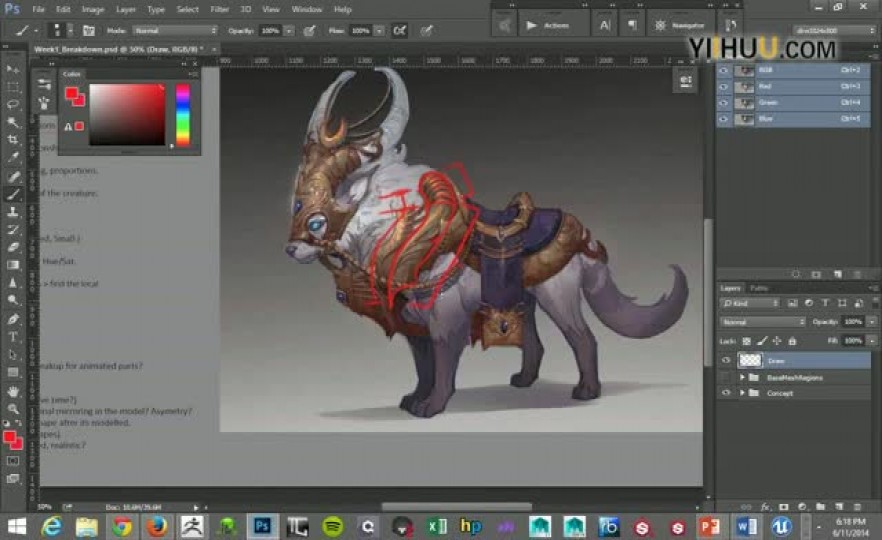Toggle pressure for size icon
Viewport: 882px width, 540px height.
[427, 30]
